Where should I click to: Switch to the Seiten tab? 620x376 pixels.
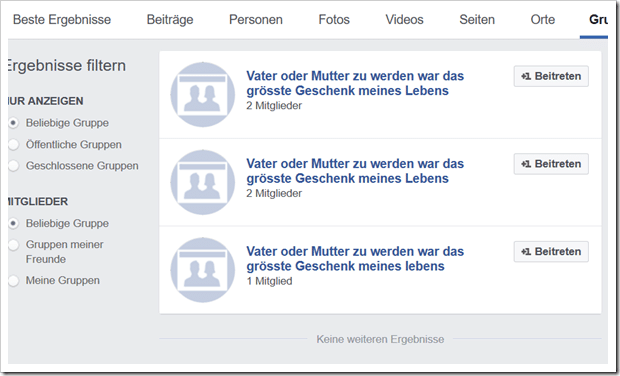click(477, 19)
